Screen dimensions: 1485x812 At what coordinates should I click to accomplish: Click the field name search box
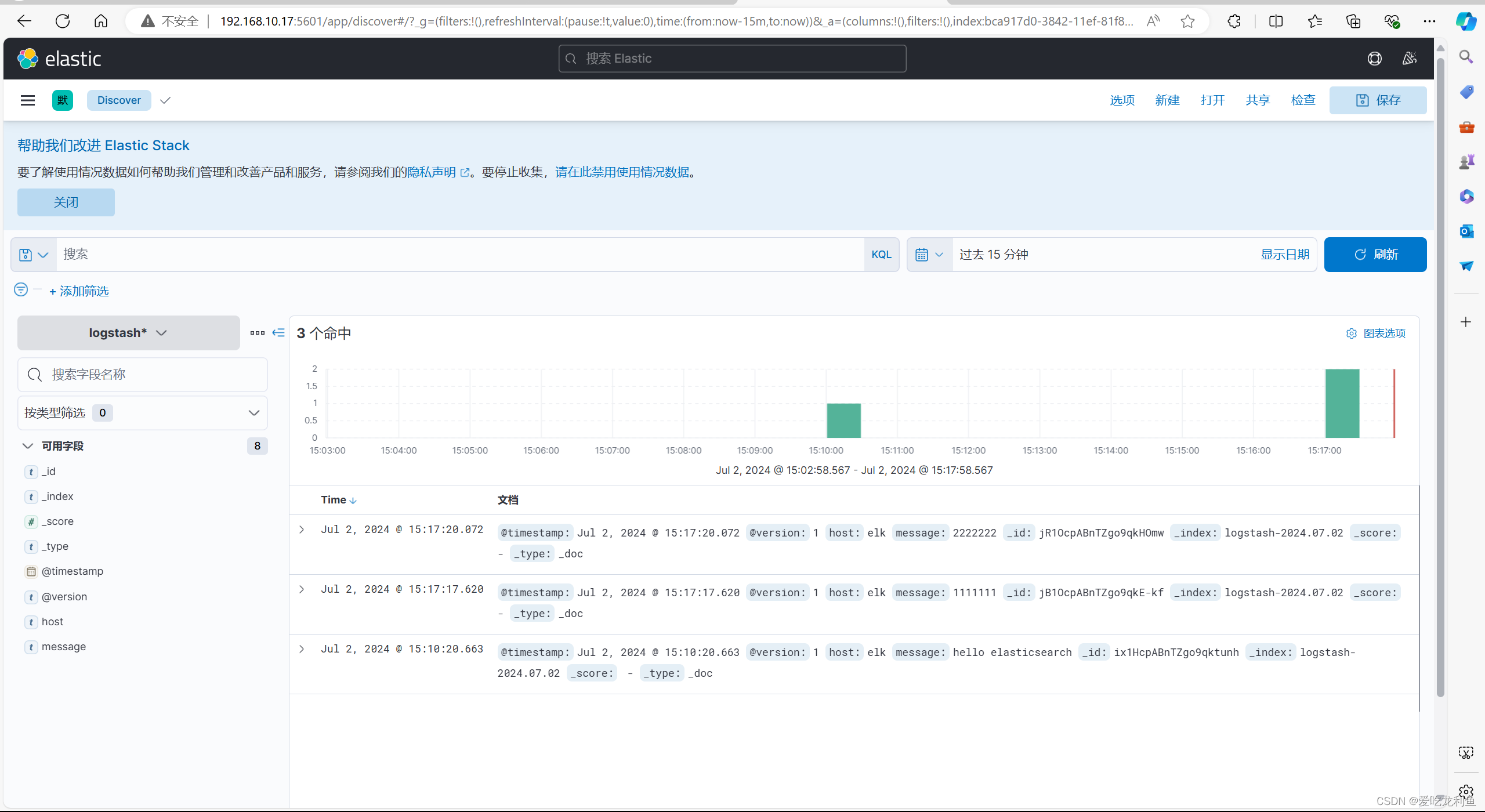coord(143,375)
